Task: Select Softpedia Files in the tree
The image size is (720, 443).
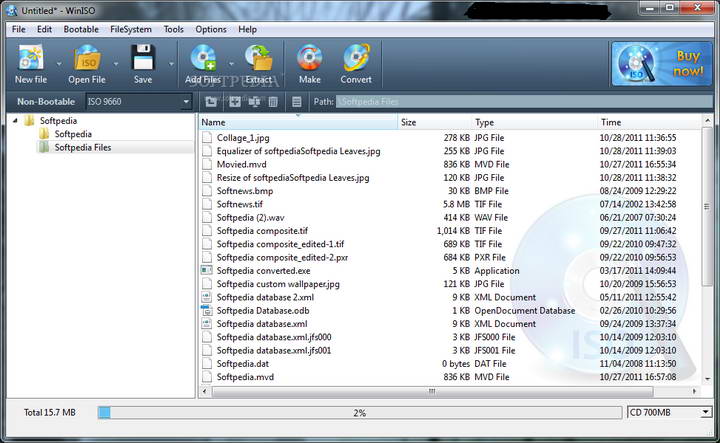Action: click(x=83, y=147)
